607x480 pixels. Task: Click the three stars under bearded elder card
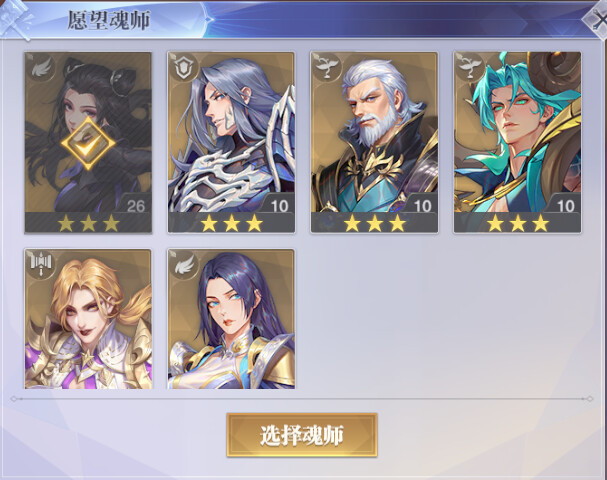coord(375,223)
